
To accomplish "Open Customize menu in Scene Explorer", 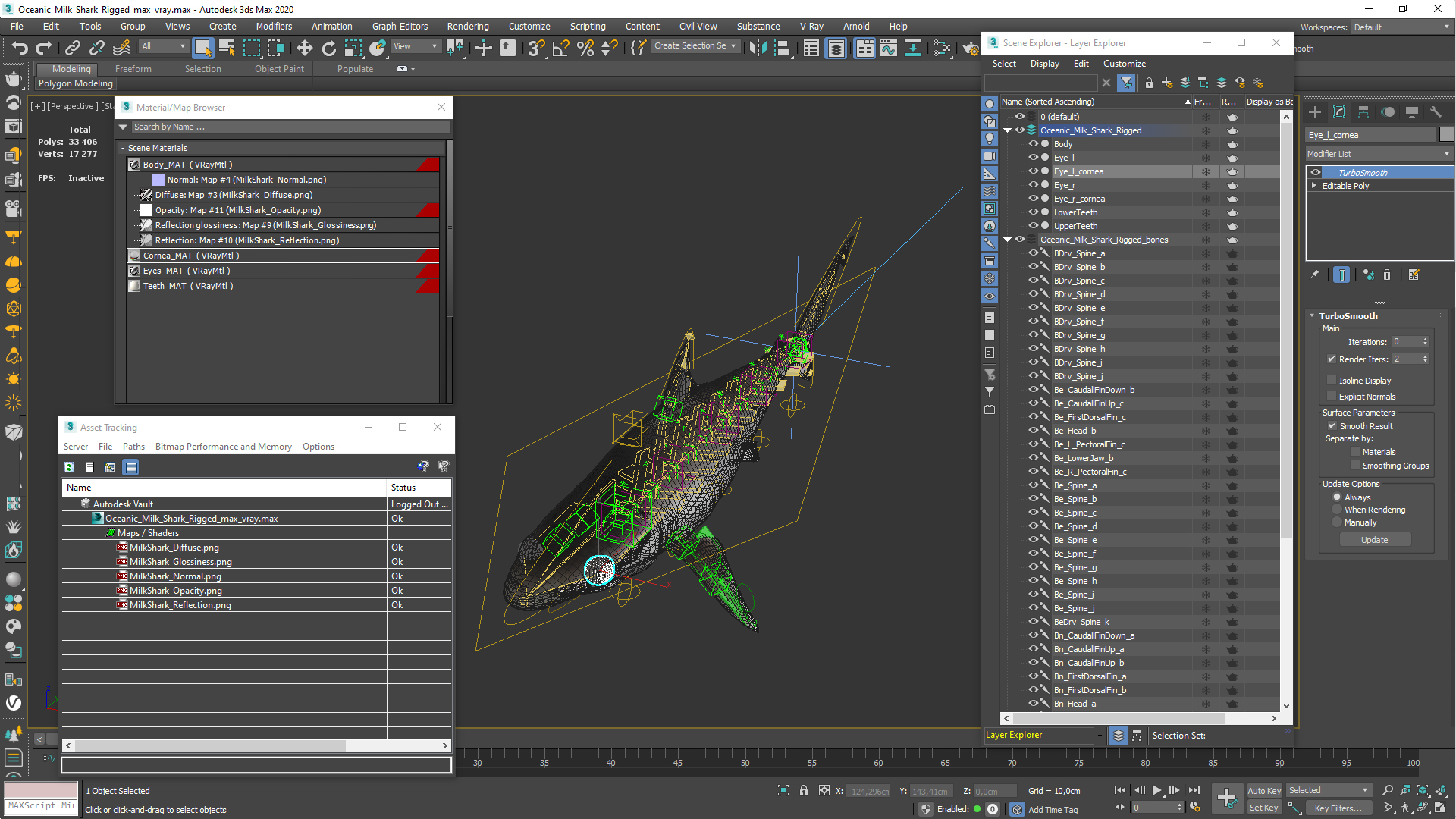I will click(1124, 64).
